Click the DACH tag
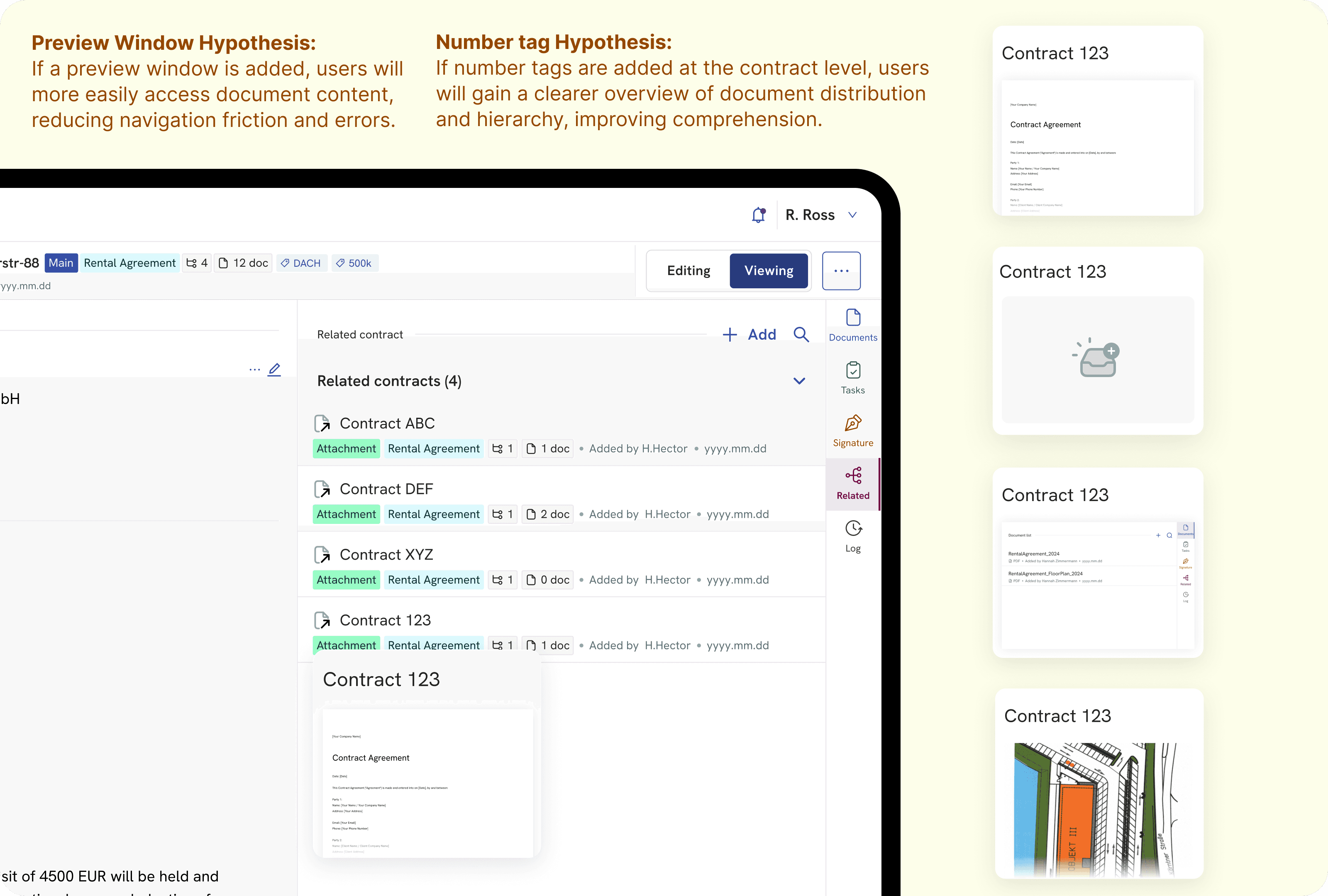This screenshot has width=1328, height=896. [x=301, y=263]
